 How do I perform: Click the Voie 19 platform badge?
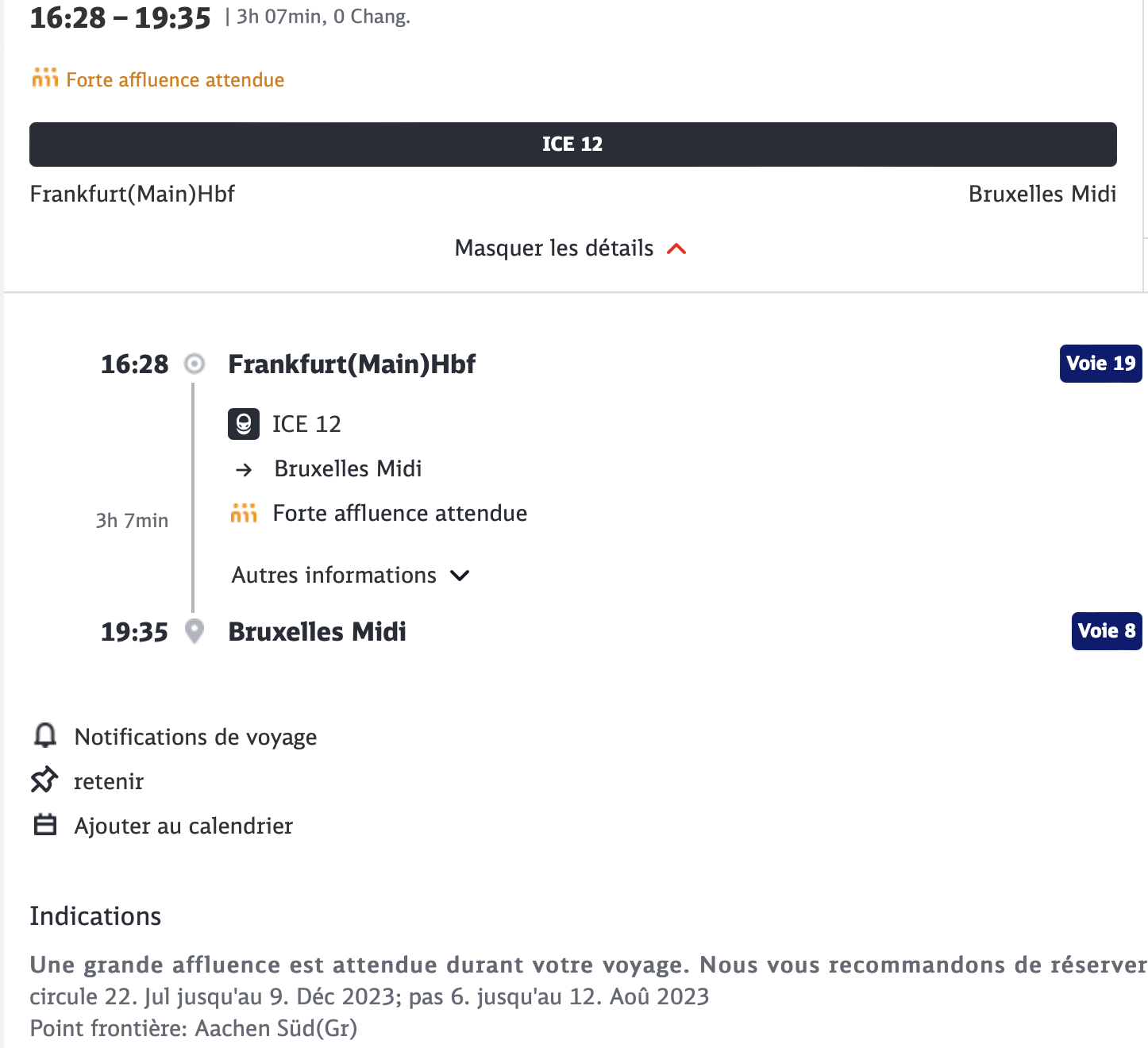(x=1101, y=364)
